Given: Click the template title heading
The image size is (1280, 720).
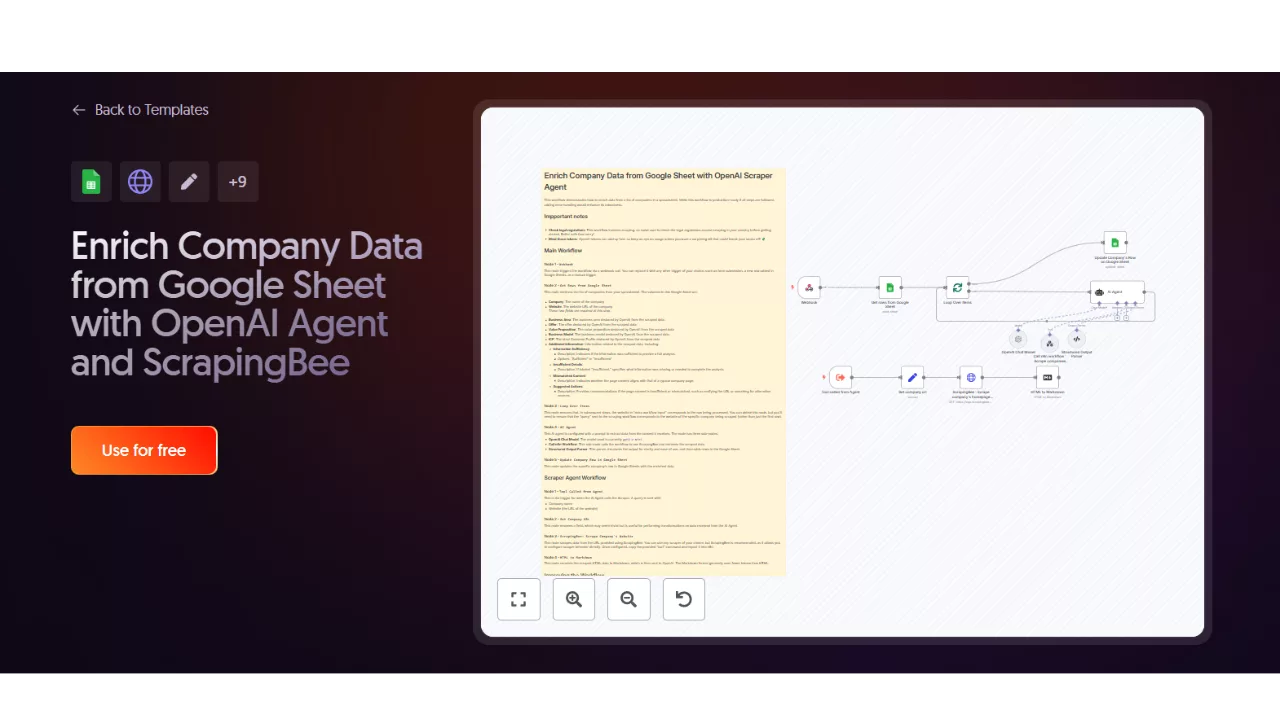Looking at the screenshot, I should tap(247, 304).
